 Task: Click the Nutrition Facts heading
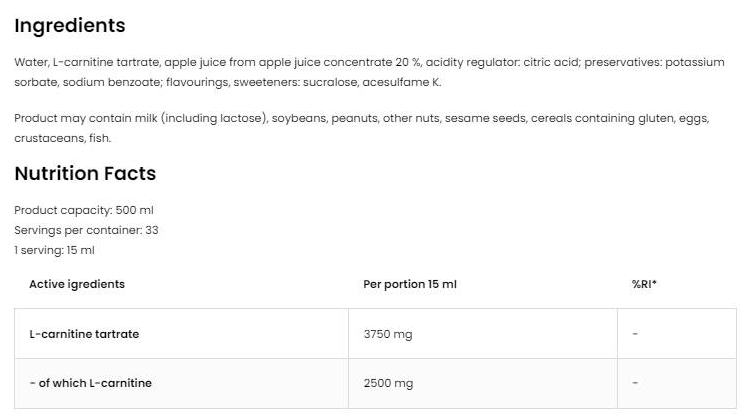pyautogui.click(x=85, y=173)
